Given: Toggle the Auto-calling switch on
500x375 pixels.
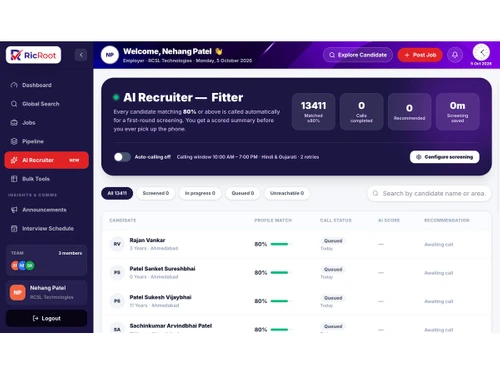Looking at the screenshot, I should 122,157.
